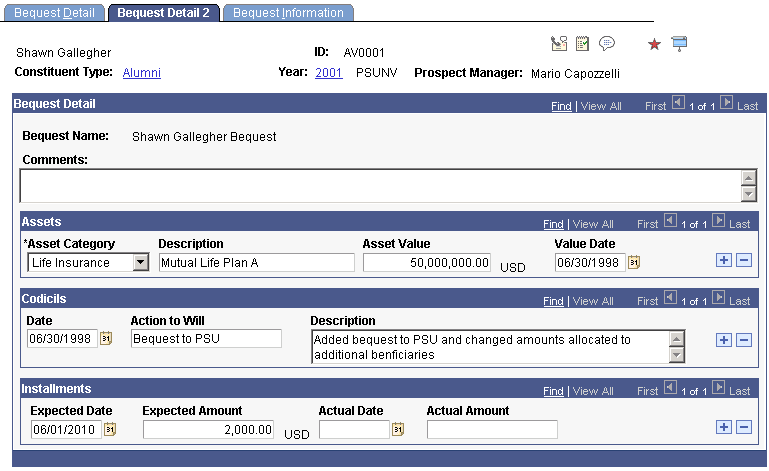
Task: Show next row in Codicils section
Action: pos(718,298)
